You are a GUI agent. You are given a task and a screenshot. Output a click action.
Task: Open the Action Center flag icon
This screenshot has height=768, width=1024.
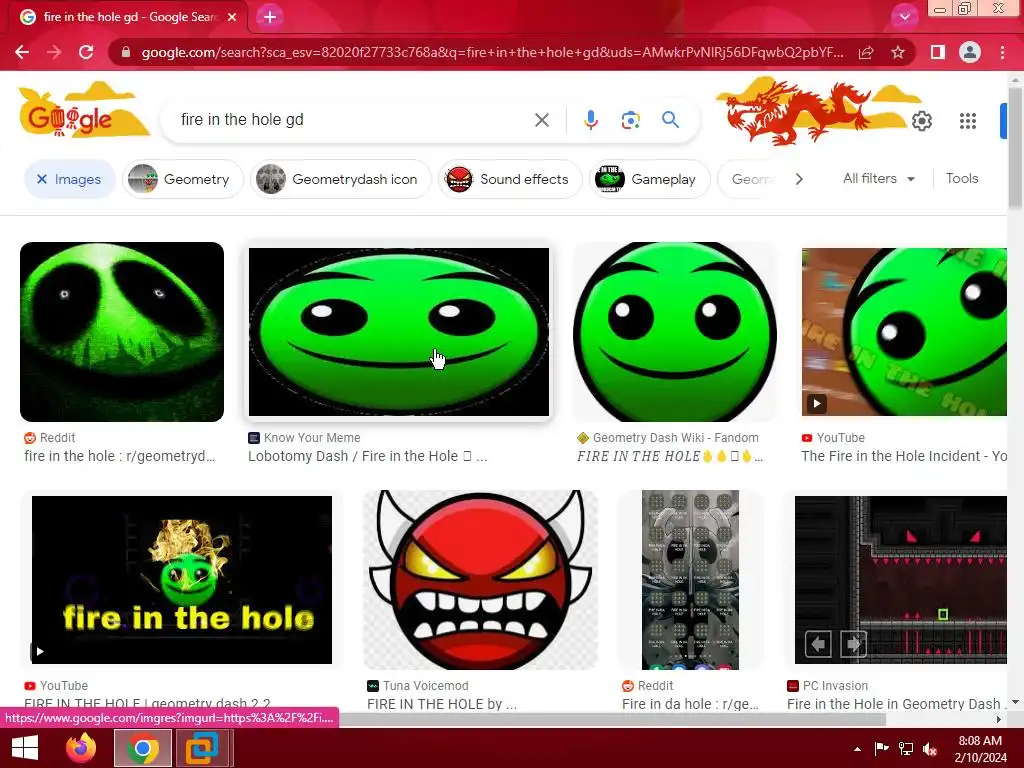[x=881, y=749]
